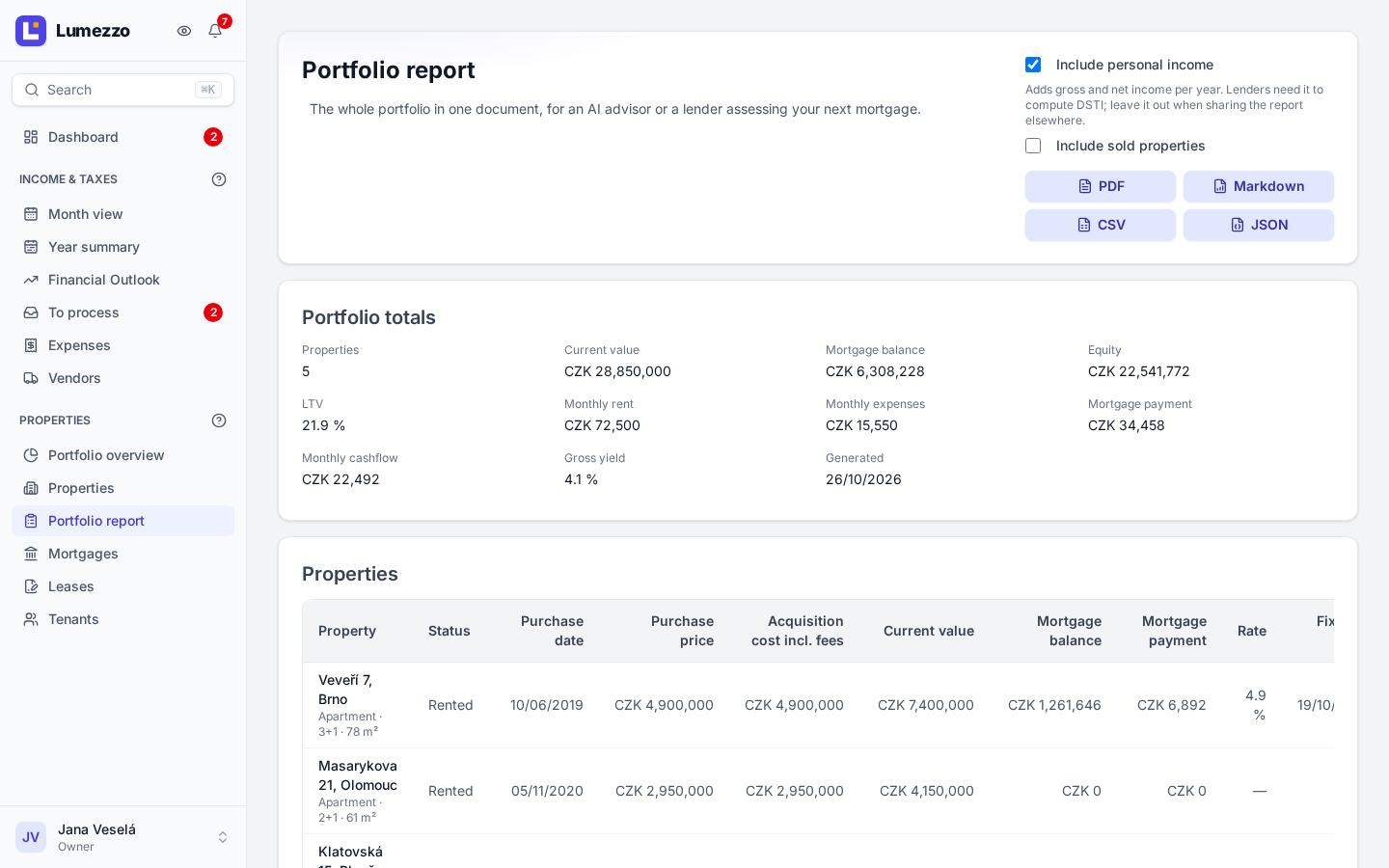Click the Purchase date 05/11/2020 cell
The height and width of the screenshot is (868, 1389).
[547, 791]
